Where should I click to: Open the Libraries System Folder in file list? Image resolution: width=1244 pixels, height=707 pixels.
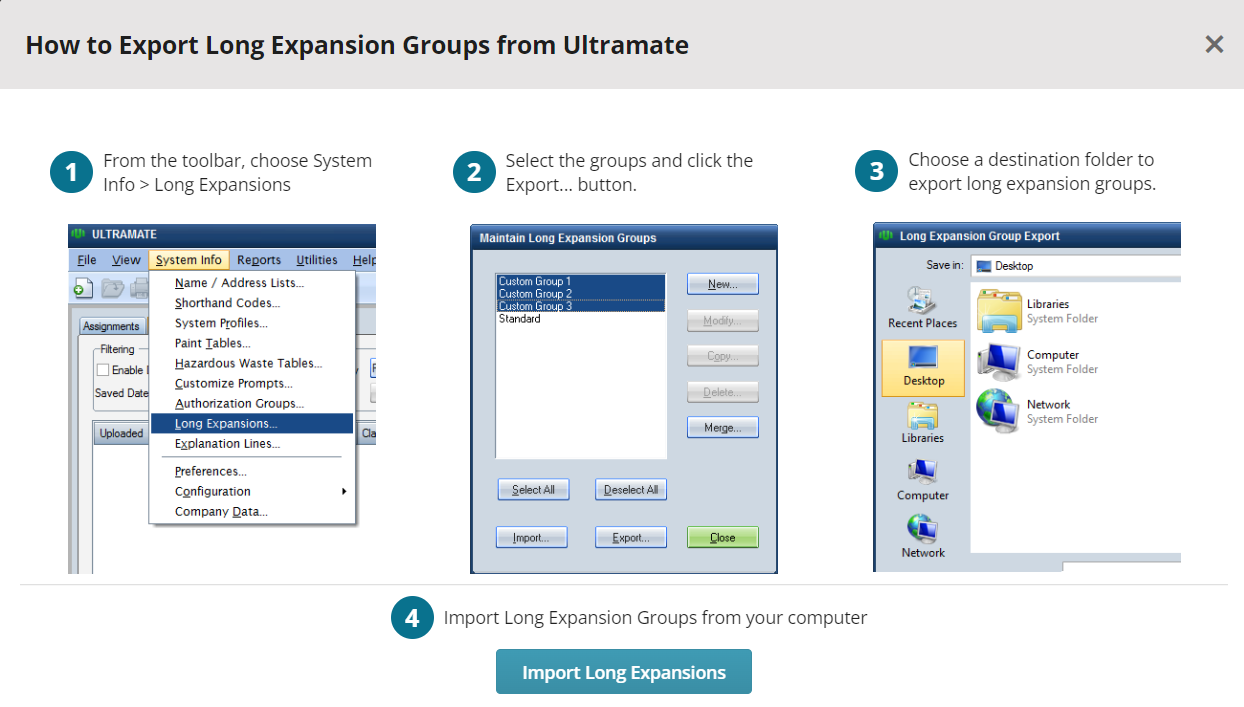(1036, 310)
